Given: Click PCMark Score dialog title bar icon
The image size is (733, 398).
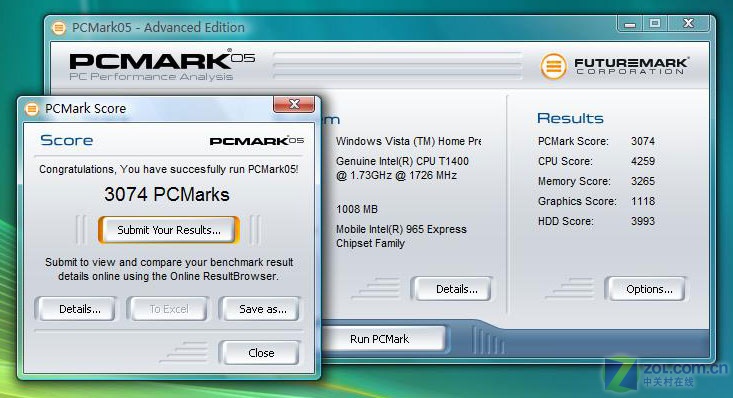Looking at the screenshot, I should tap(32, 109).
